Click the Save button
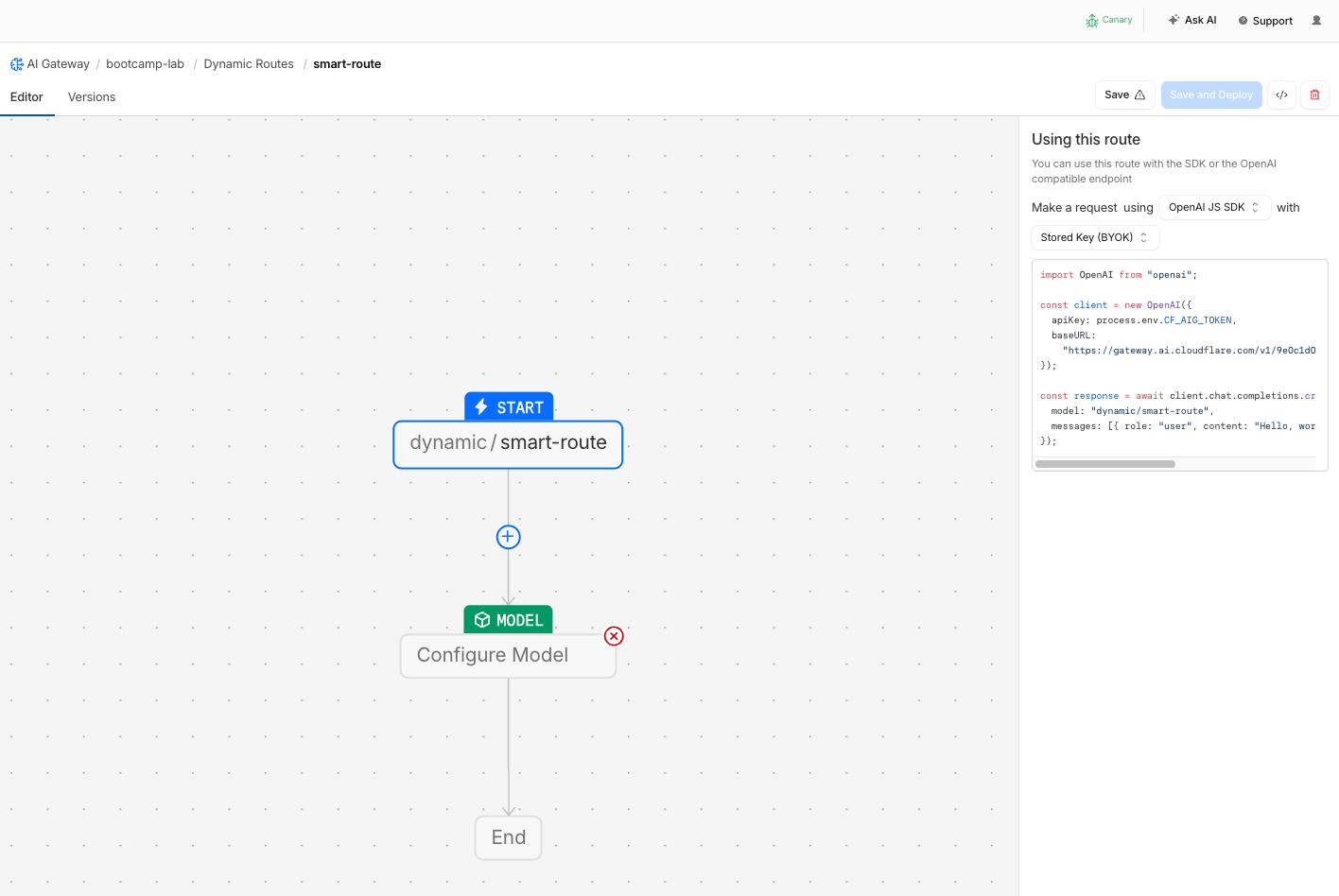Image resolution: width=1339 pixels, height=896 pixels. tap(1124, 95)
